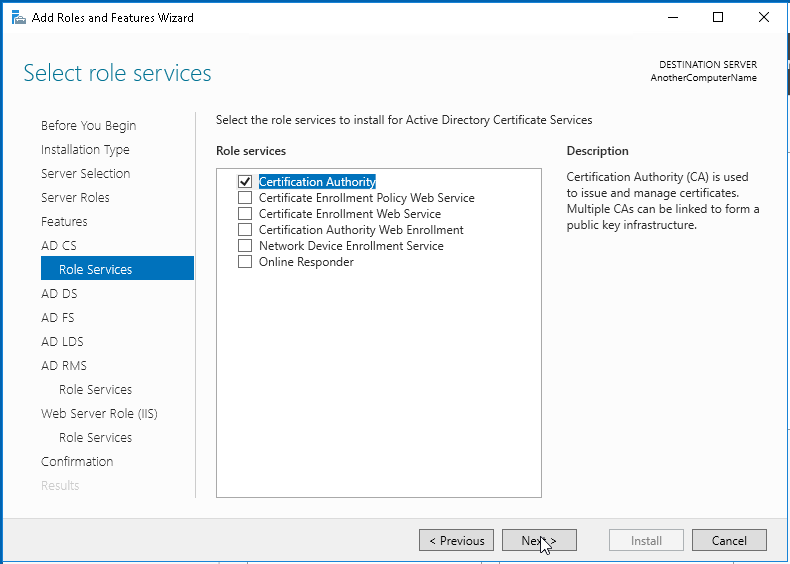The height and width of the screenshot is (564, 790).
Task: Open the Features wizard step
Action: pos(64,222)
